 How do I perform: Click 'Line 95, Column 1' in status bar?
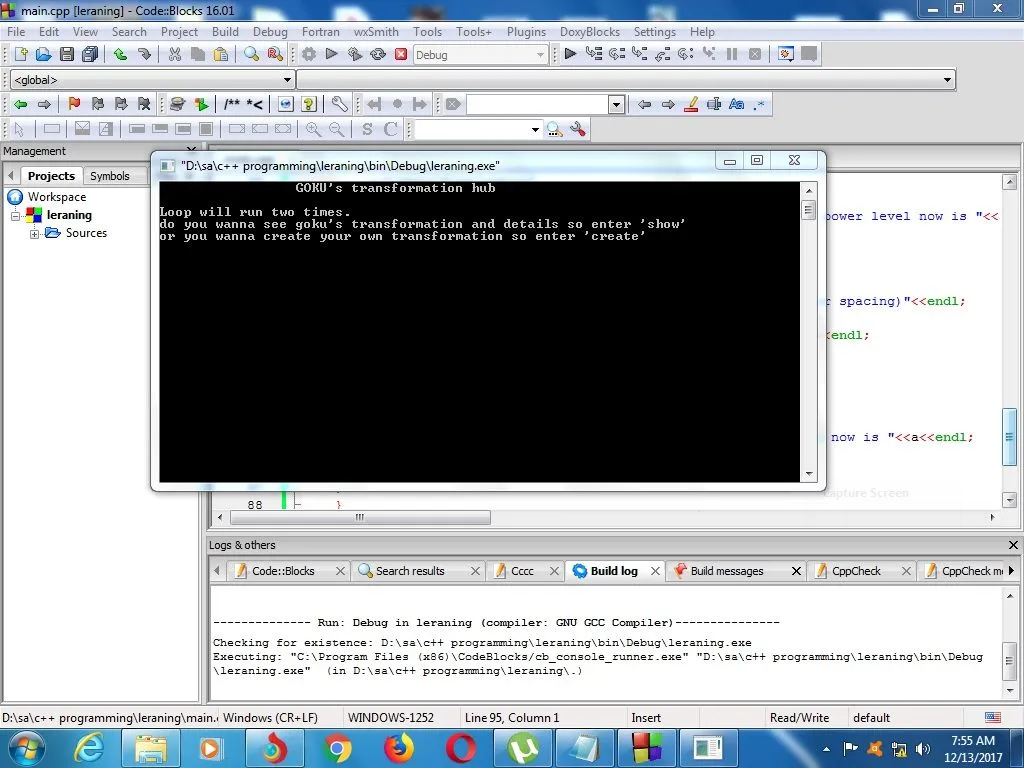coord(511,718)
